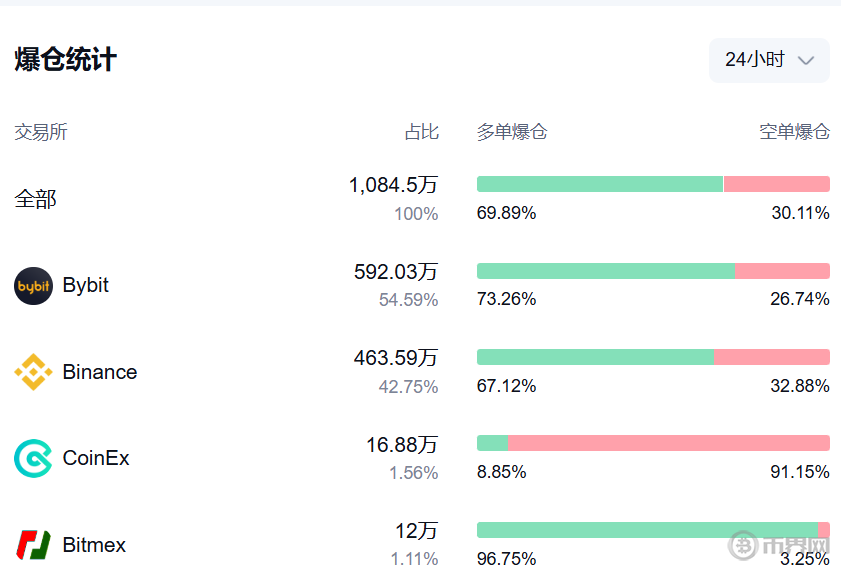
Task: Click the Bybit exchange logo icon
Action: (x=33, y=286)
